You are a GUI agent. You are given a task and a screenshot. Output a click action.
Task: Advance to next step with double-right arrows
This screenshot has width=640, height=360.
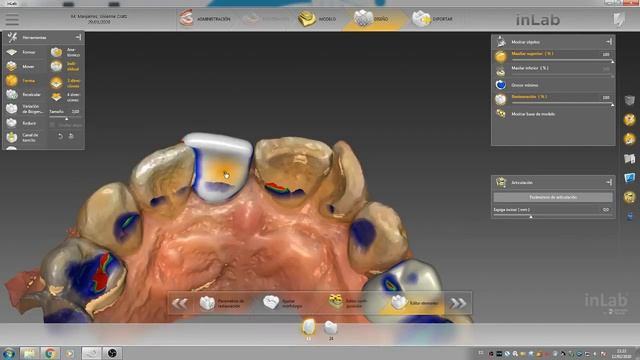(x=458, y=303)
